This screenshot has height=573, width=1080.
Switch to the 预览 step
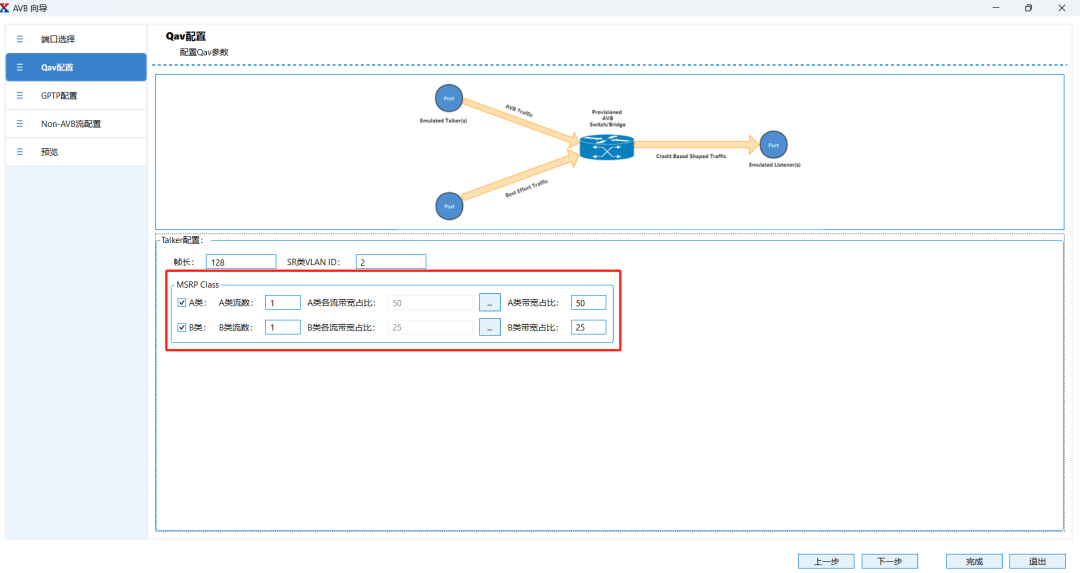click(x=76, y=152)
